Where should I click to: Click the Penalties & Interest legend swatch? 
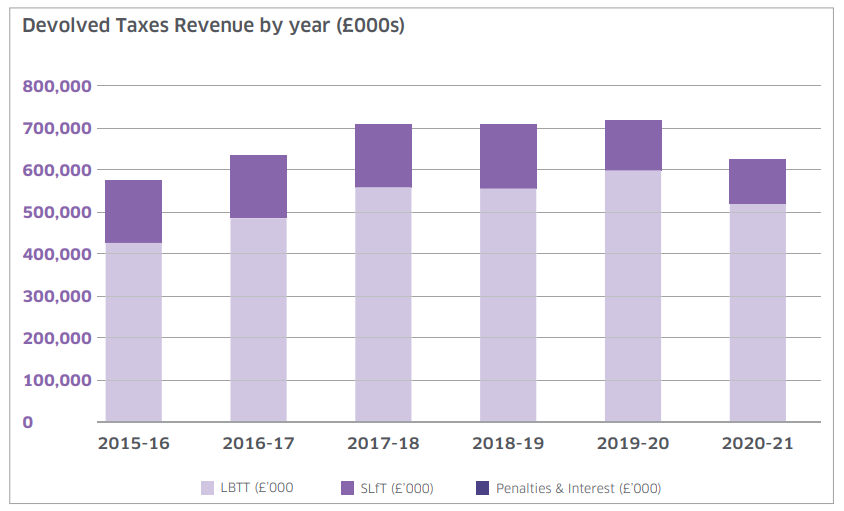(483, 488)
